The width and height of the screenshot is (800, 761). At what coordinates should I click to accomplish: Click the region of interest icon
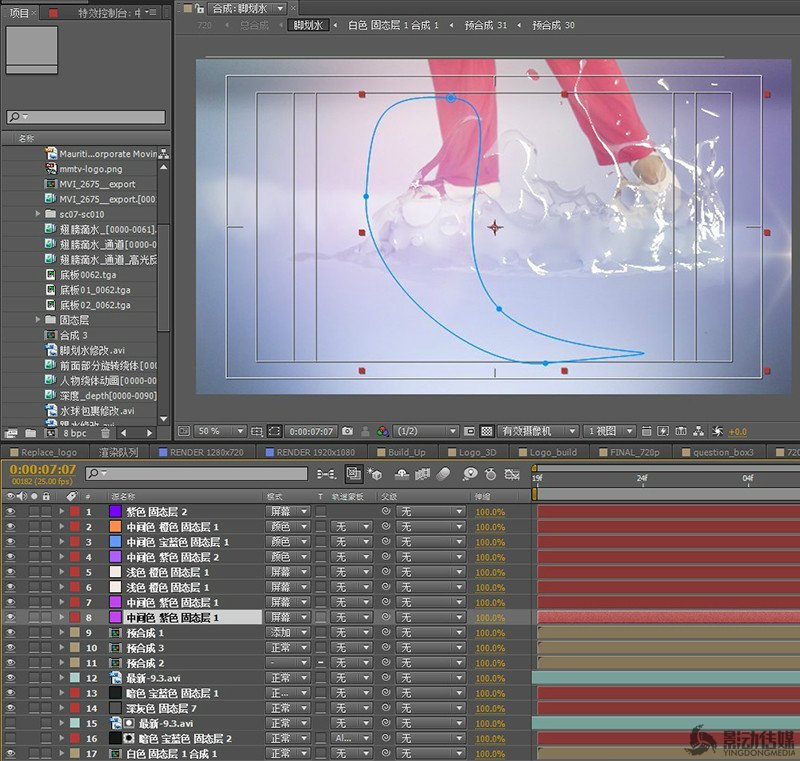pyautogui.click(x=469, y=431)
